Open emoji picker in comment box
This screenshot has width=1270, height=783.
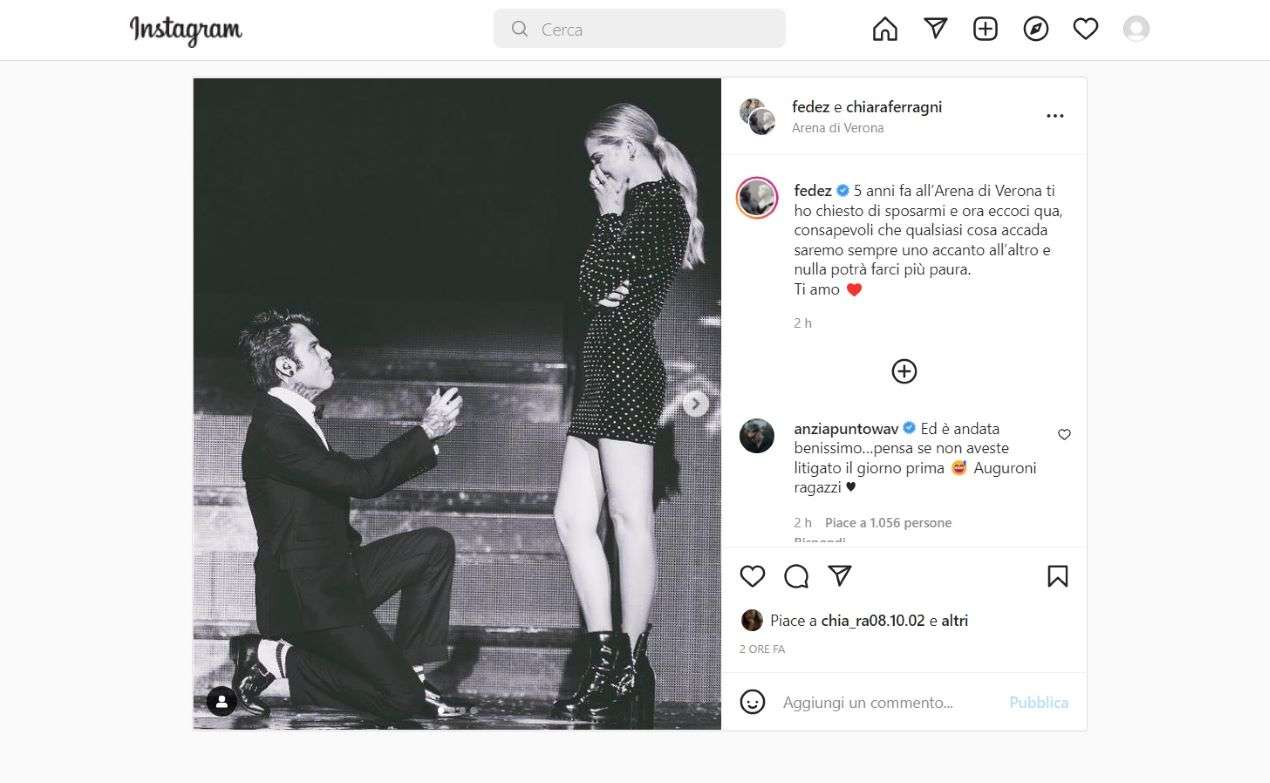tap(753, 702)
